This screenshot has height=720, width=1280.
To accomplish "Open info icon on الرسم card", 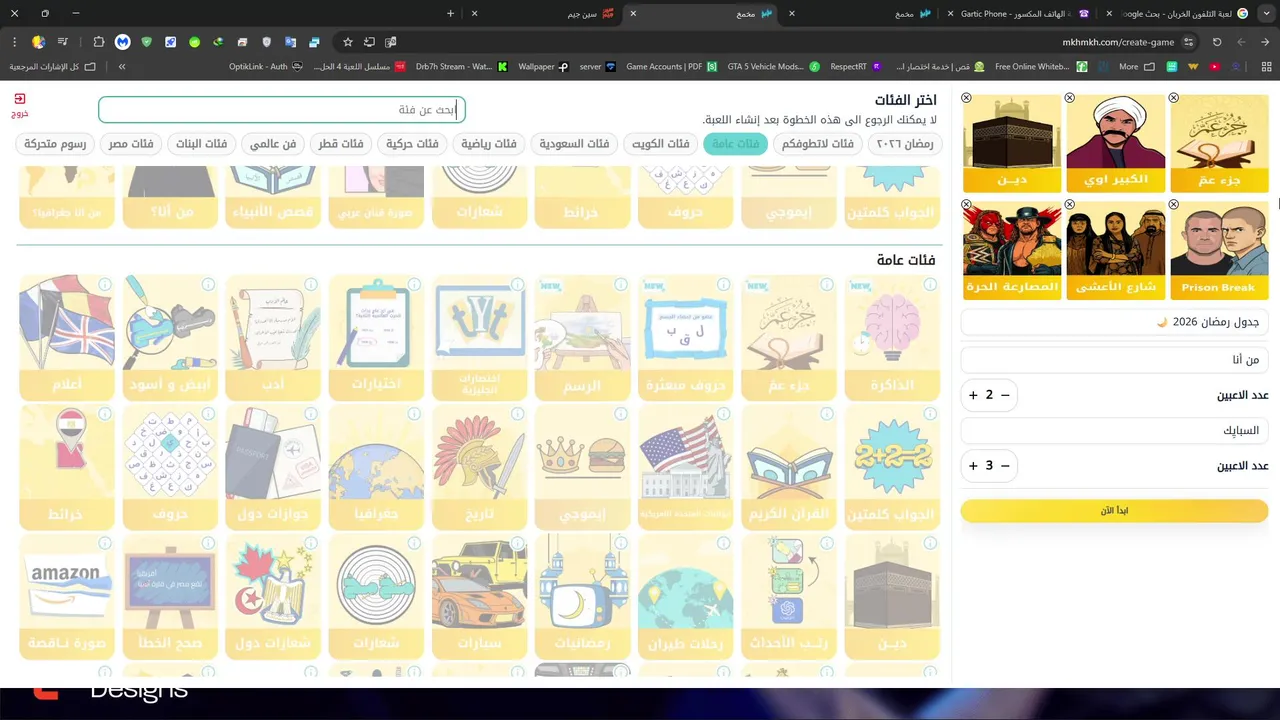I will [621, 285].
